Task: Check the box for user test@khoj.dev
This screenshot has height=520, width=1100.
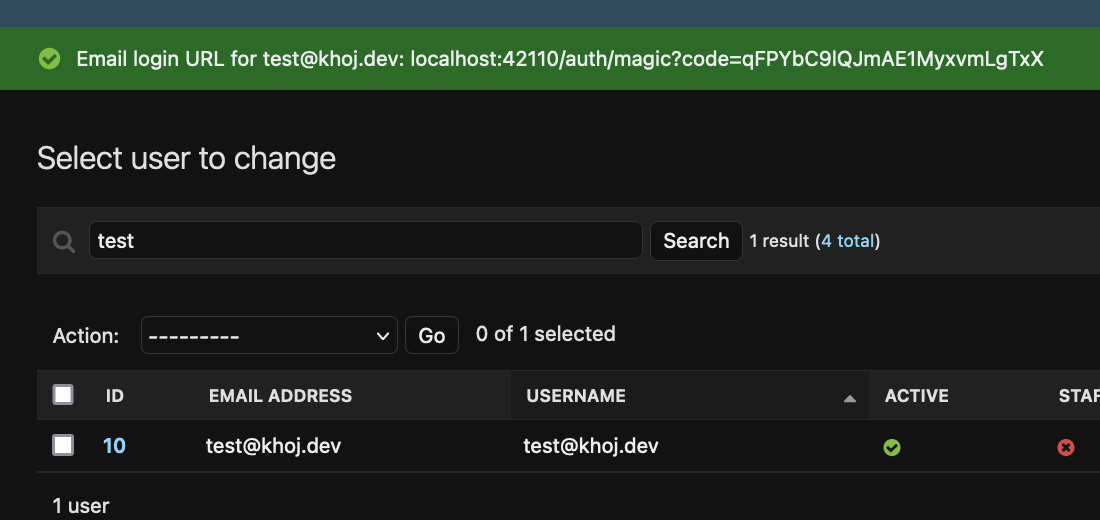Action: pos(63,445)
